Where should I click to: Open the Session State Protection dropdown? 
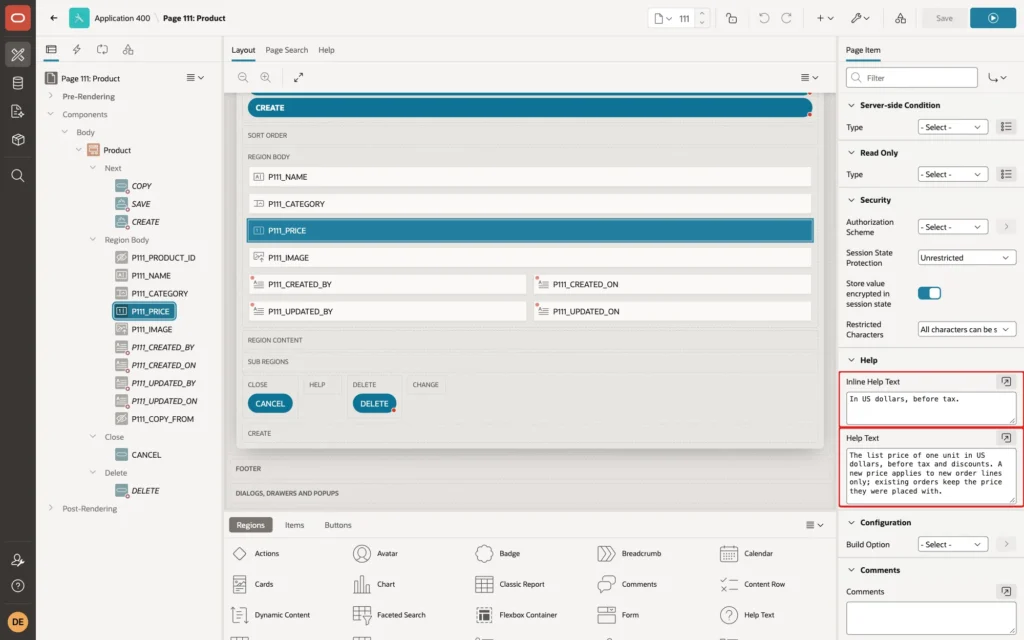(967, 258)
